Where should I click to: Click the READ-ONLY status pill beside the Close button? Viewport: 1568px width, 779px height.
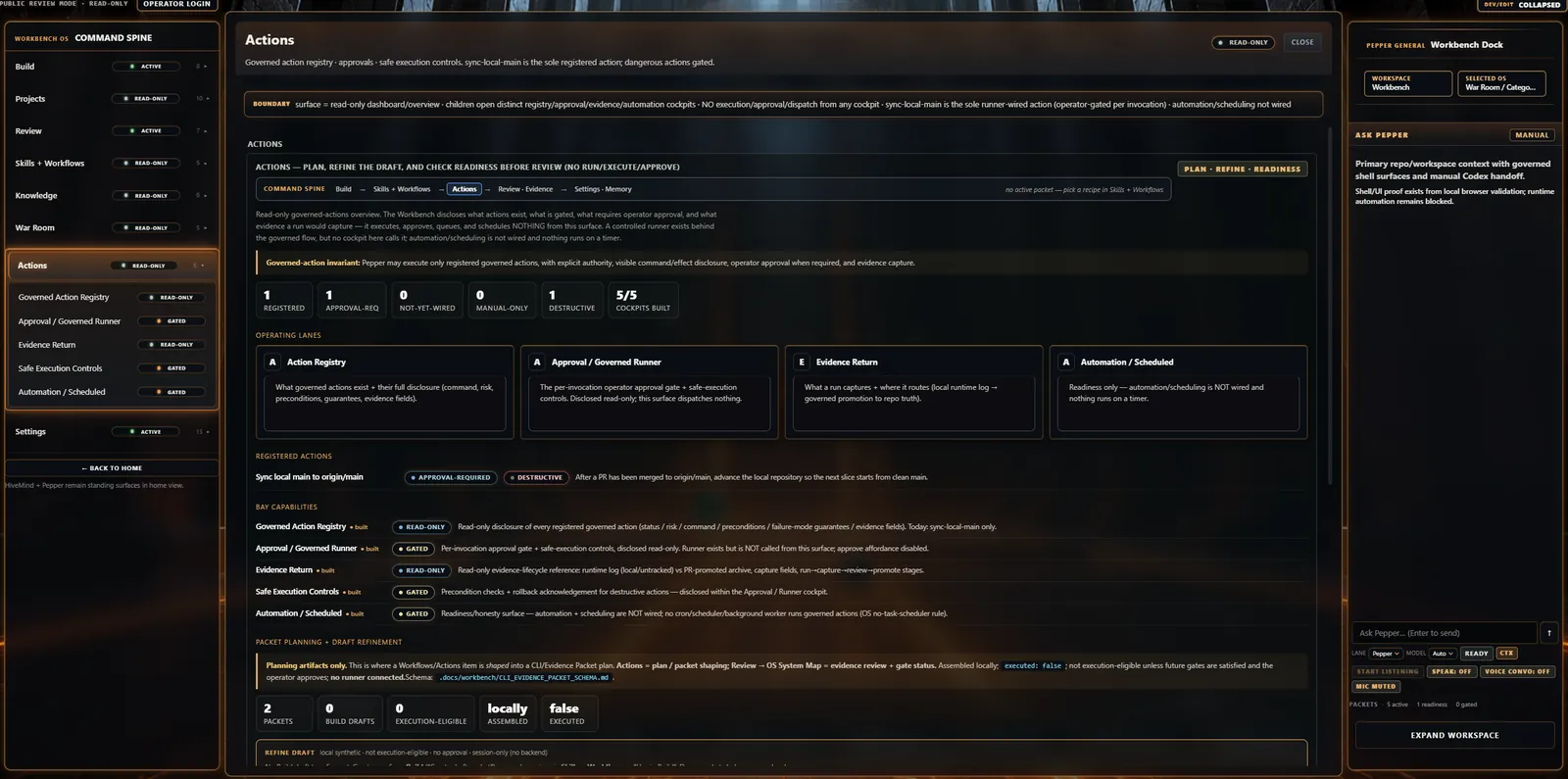coord(1243,42)
